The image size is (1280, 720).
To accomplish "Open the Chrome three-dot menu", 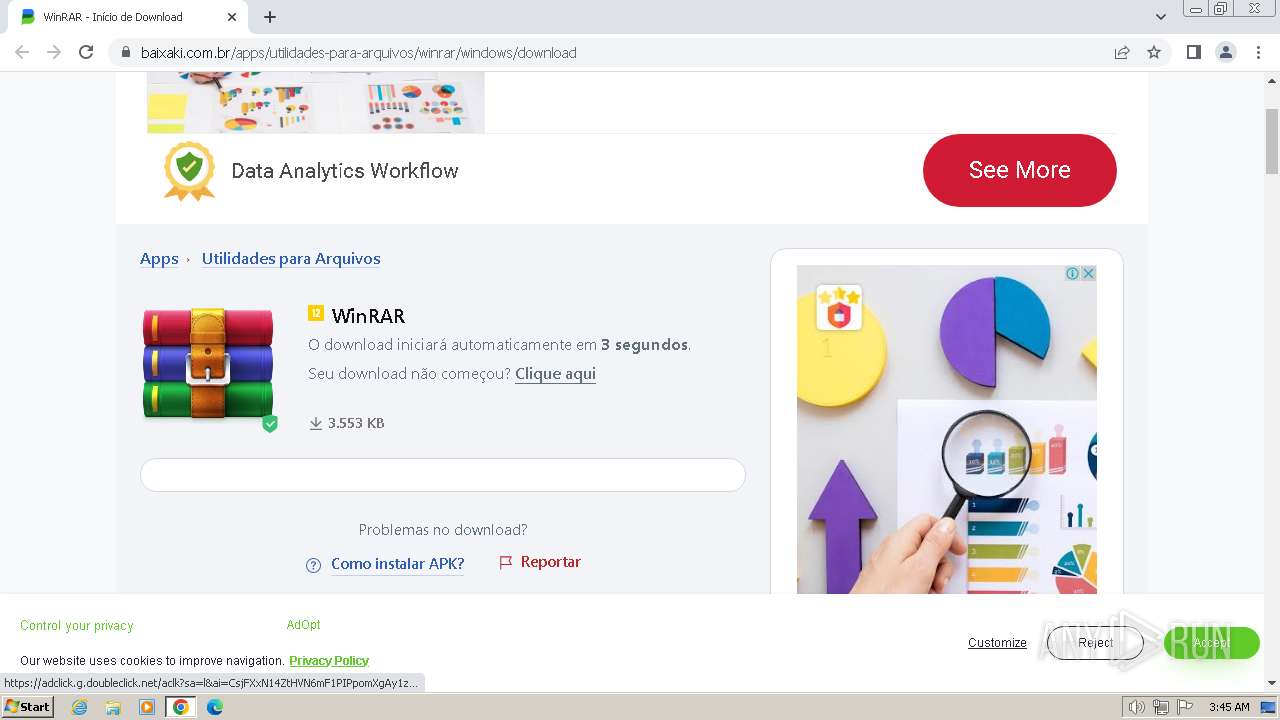I will 1258,52.
